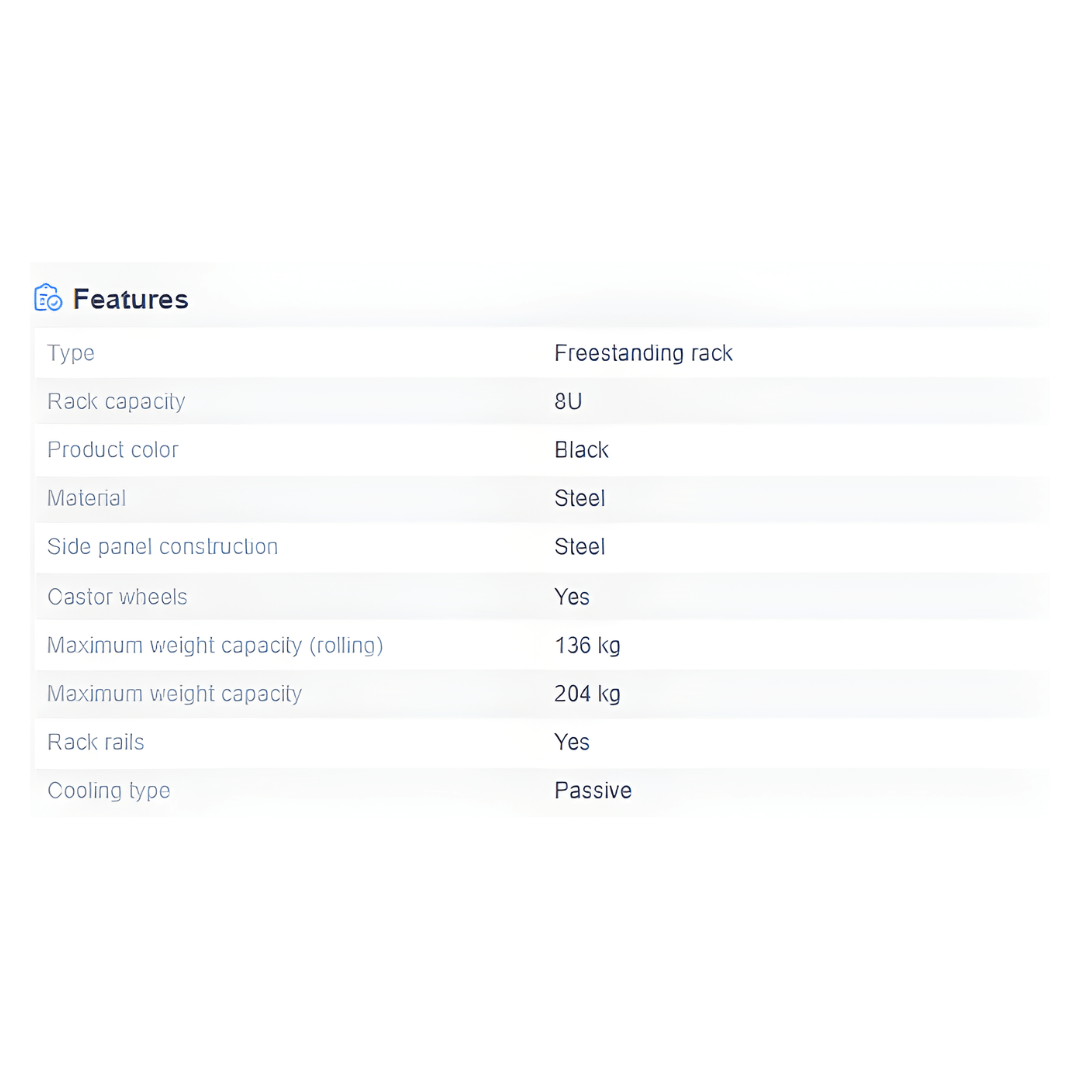Select the Side panel construction label
This screenshot has height=1080, width=1080.
pyautogui.click(x=162, y=547)
